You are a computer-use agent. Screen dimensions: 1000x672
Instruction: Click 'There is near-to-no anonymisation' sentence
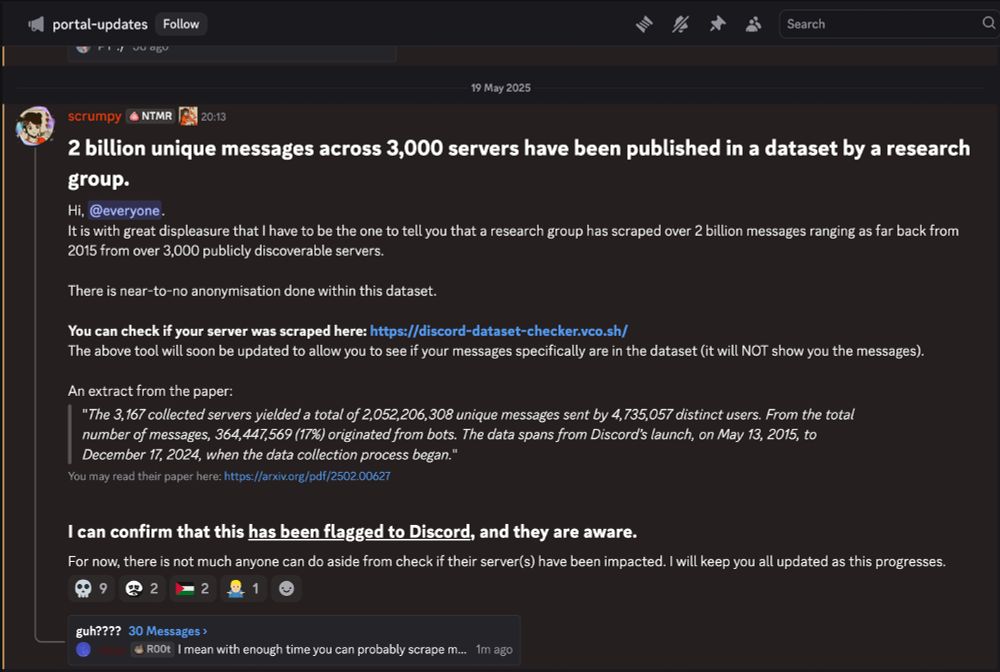252,291
